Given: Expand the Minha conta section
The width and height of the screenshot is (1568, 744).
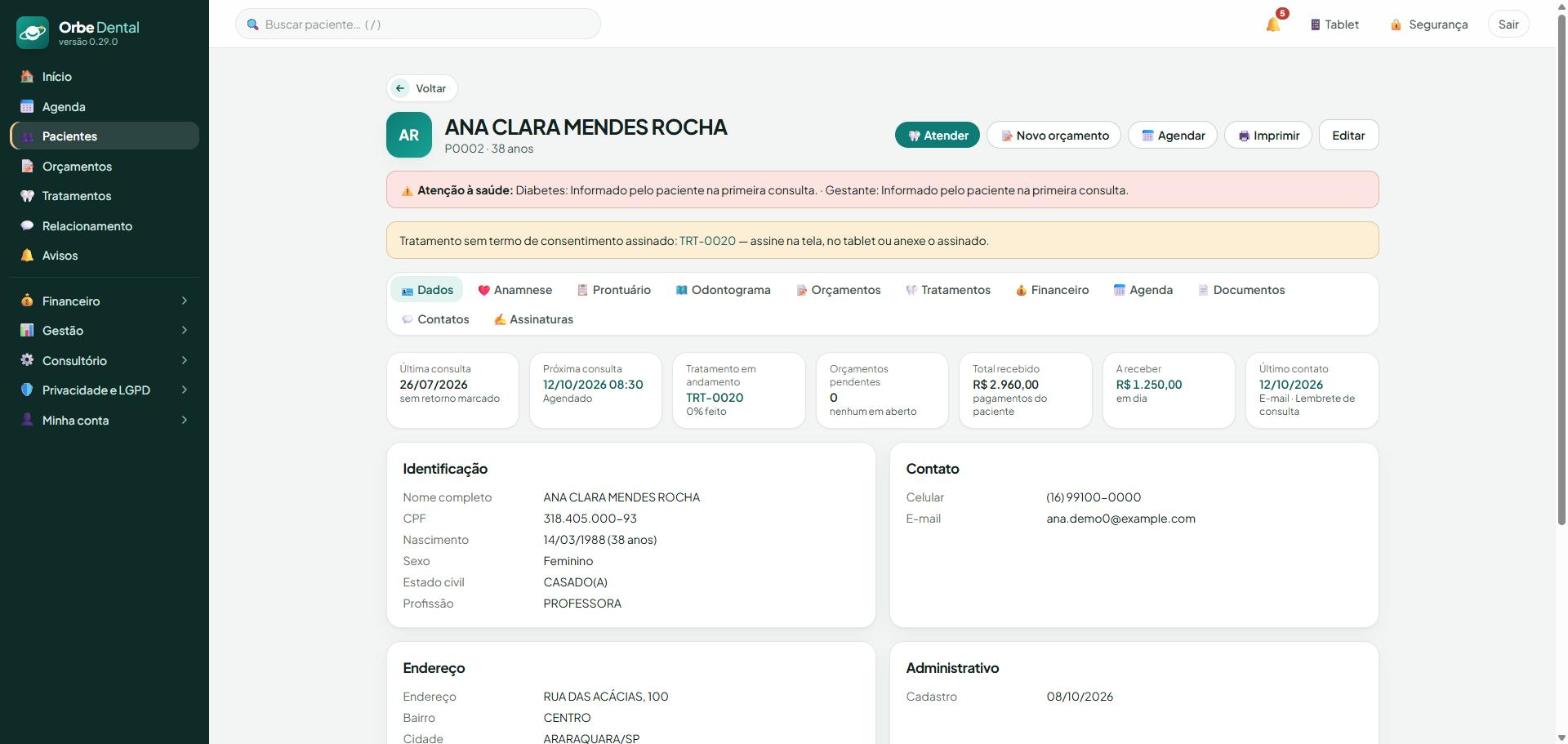Looking at the screenshot, I should pyautogui.click(x=104, y=420).
